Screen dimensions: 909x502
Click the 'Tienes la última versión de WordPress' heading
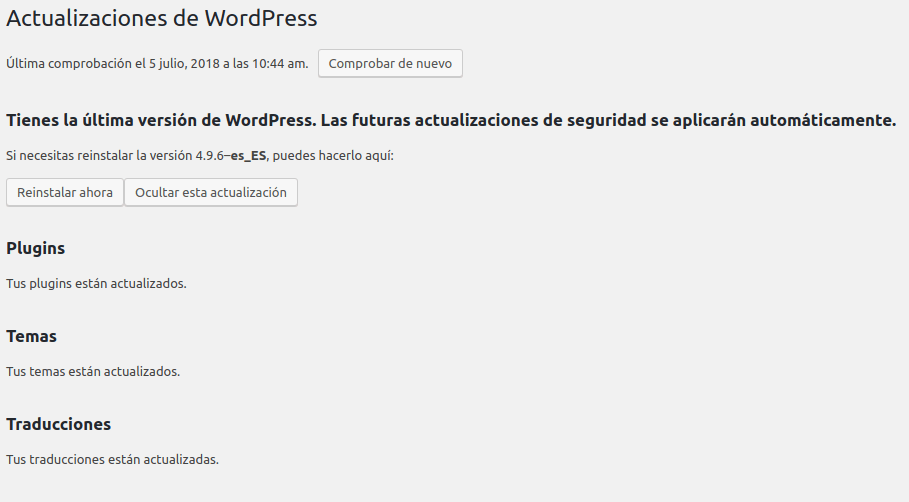(451, 120)
